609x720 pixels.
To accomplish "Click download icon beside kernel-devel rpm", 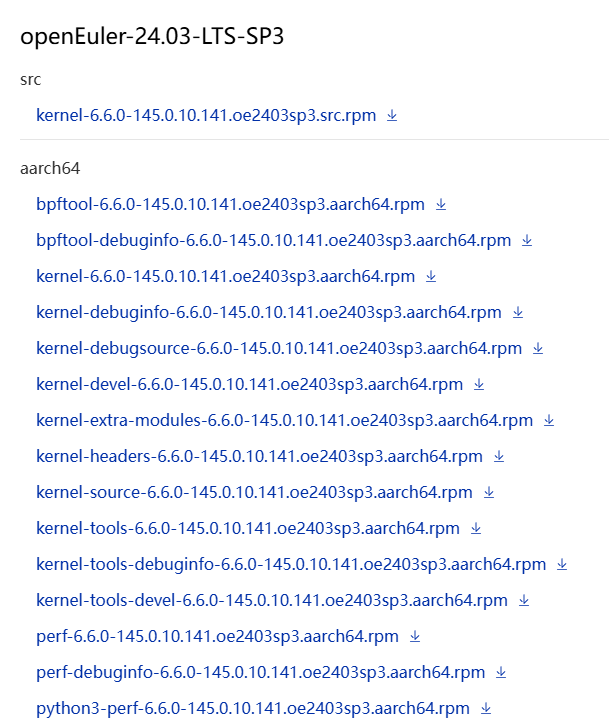I will pyautogui.click(x=479, y=384).
